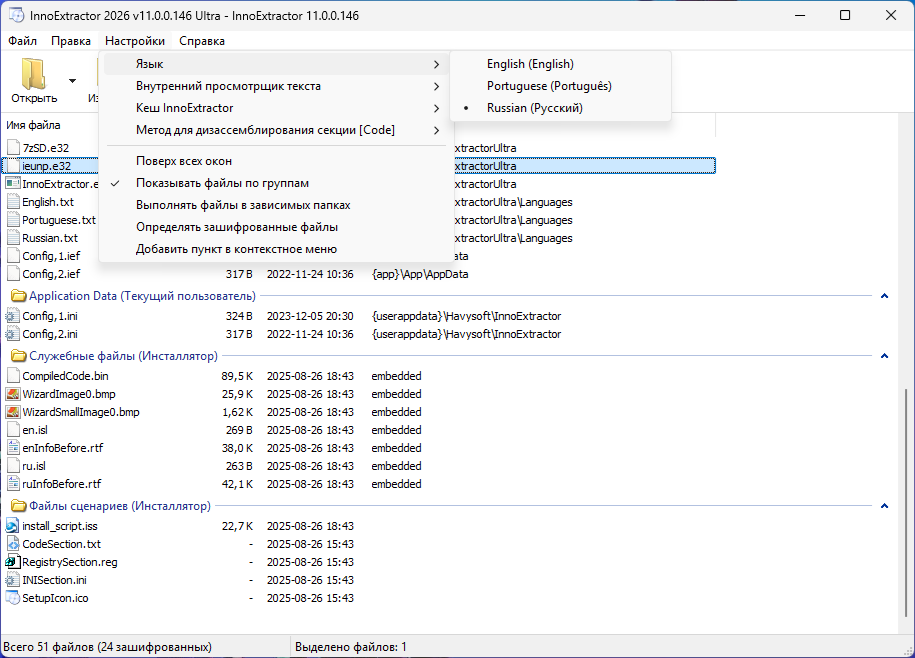
Task: Click the Open folder toolbar icon
Action: pos(33,74)
